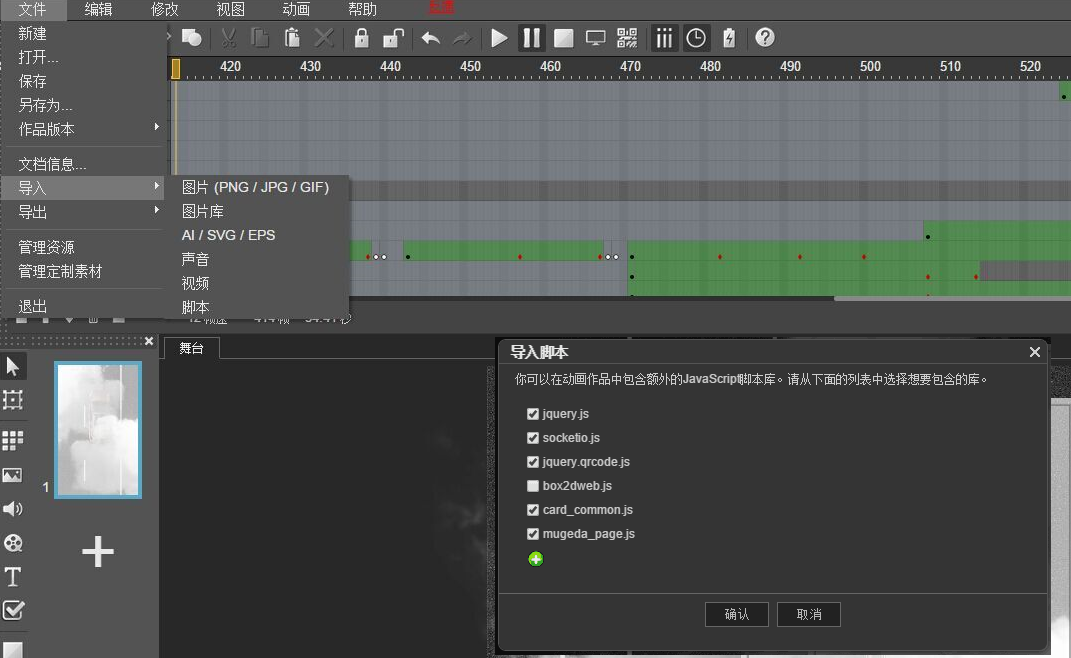This screenshot has width=1071, height=658.
Task: Click the QR code preview icon
Action: [627, 38]
